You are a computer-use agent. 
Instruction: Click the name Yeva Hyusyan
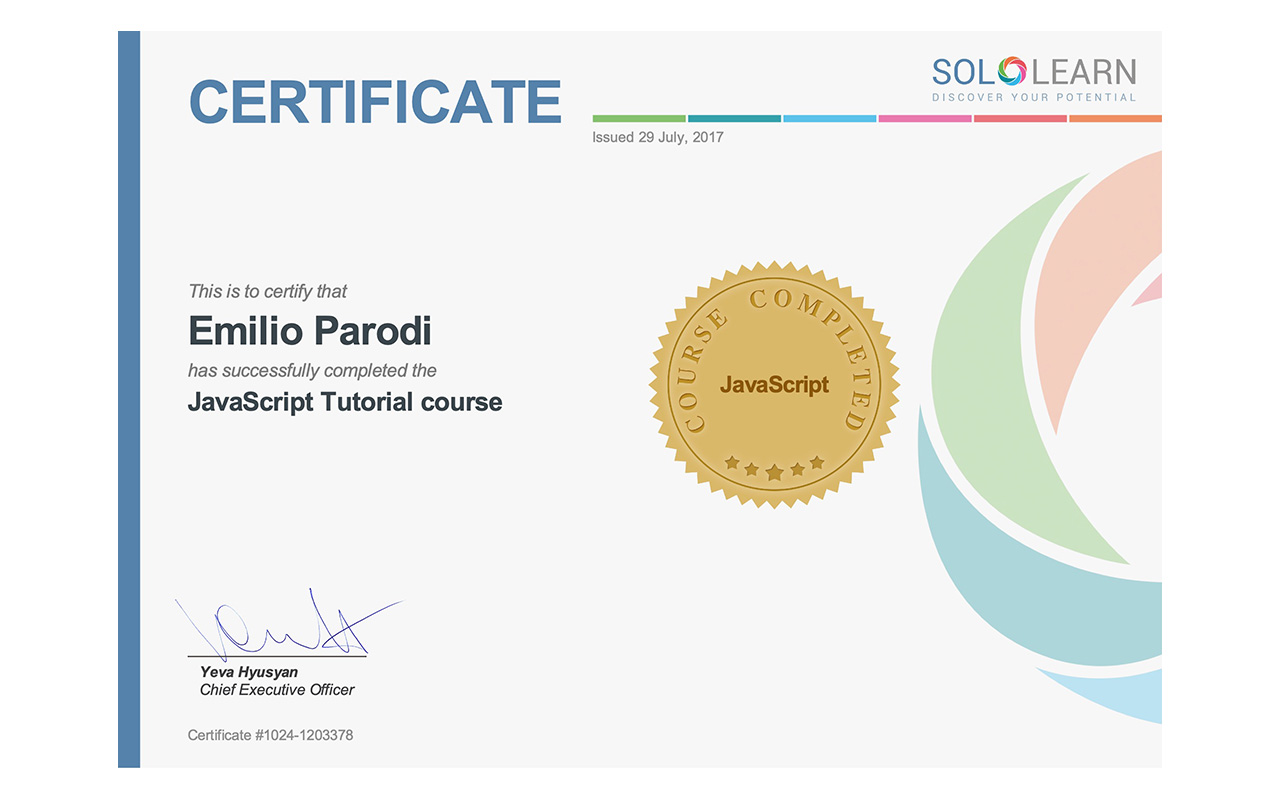(249, 672)
